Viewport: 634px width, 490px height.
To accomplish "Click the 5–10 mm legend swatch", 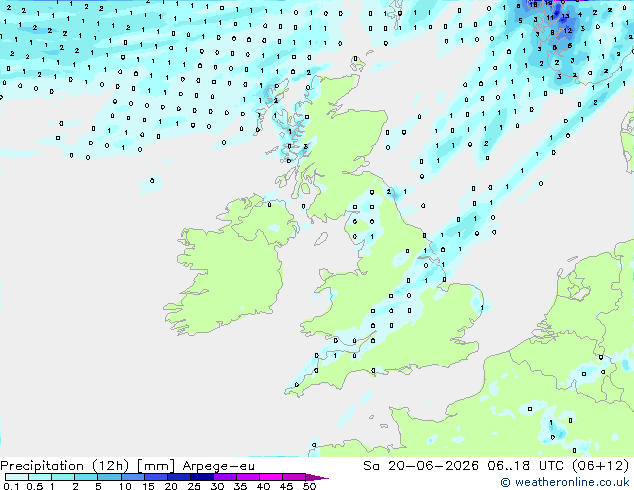I will (109, 477).
